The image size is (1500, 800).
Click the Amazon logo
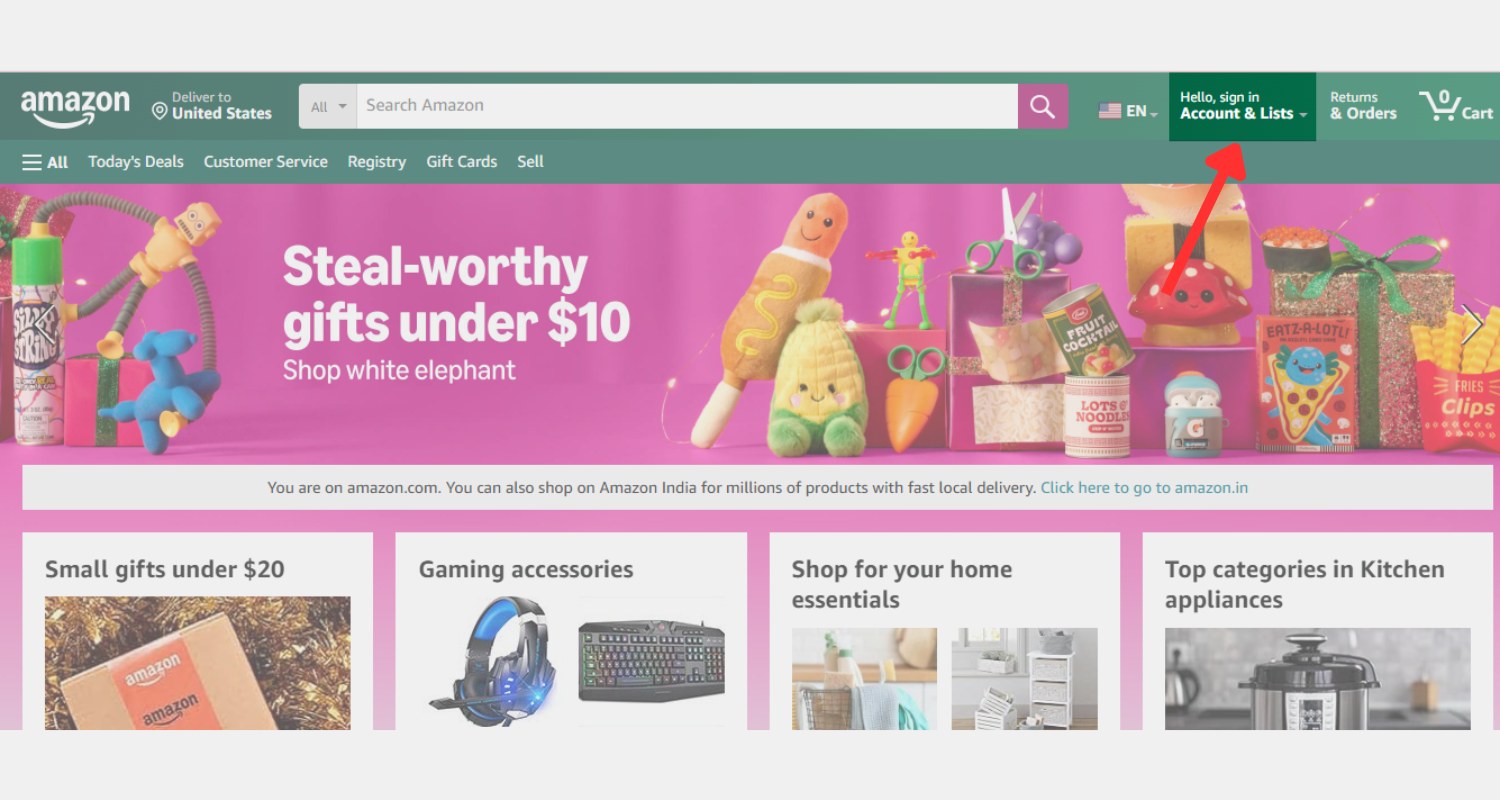(75, 108)
